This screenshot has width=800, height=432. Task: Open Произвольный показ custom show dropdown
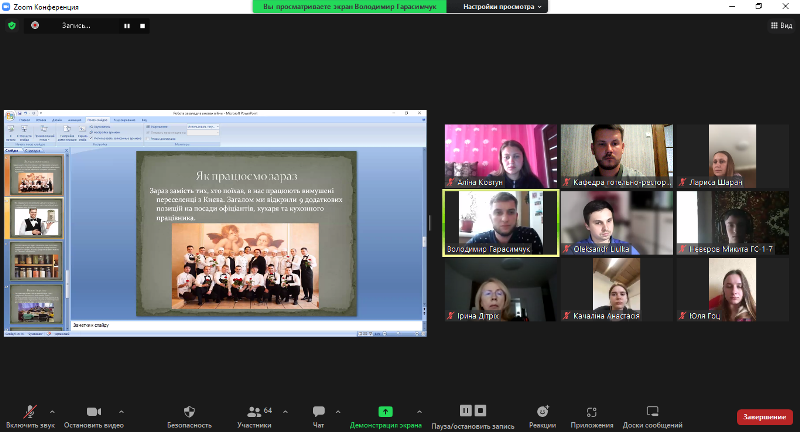coord(44,133)
